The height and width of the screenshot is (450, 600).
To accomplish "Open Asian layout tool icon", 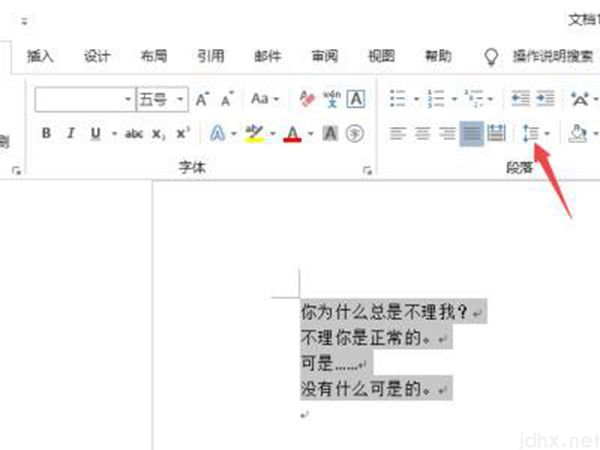I will click(x=580, y=99).
